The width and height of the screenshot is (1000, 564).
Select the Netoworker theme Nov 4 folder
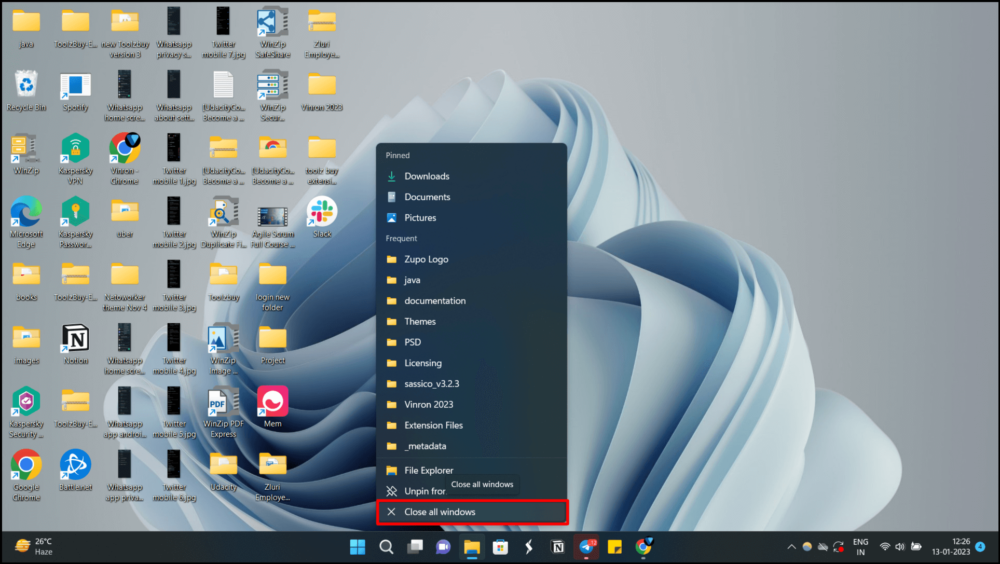coord(124,285)
